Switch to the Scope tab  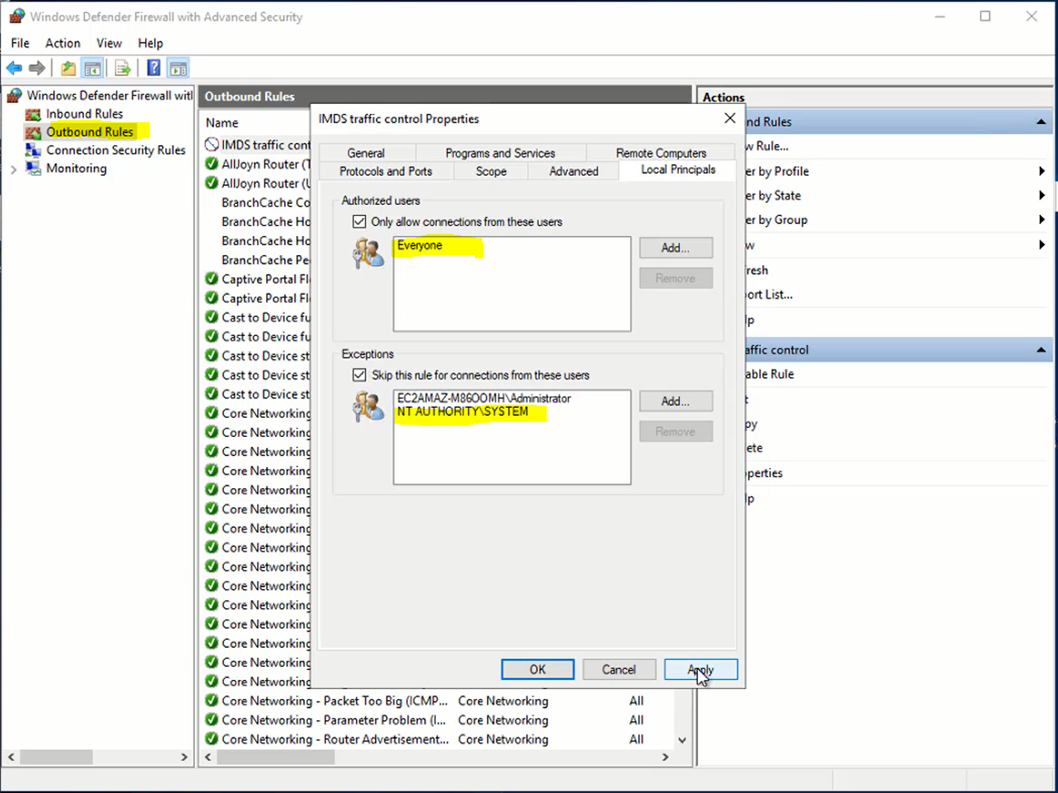pyautogui.click(x=491, y=171)
